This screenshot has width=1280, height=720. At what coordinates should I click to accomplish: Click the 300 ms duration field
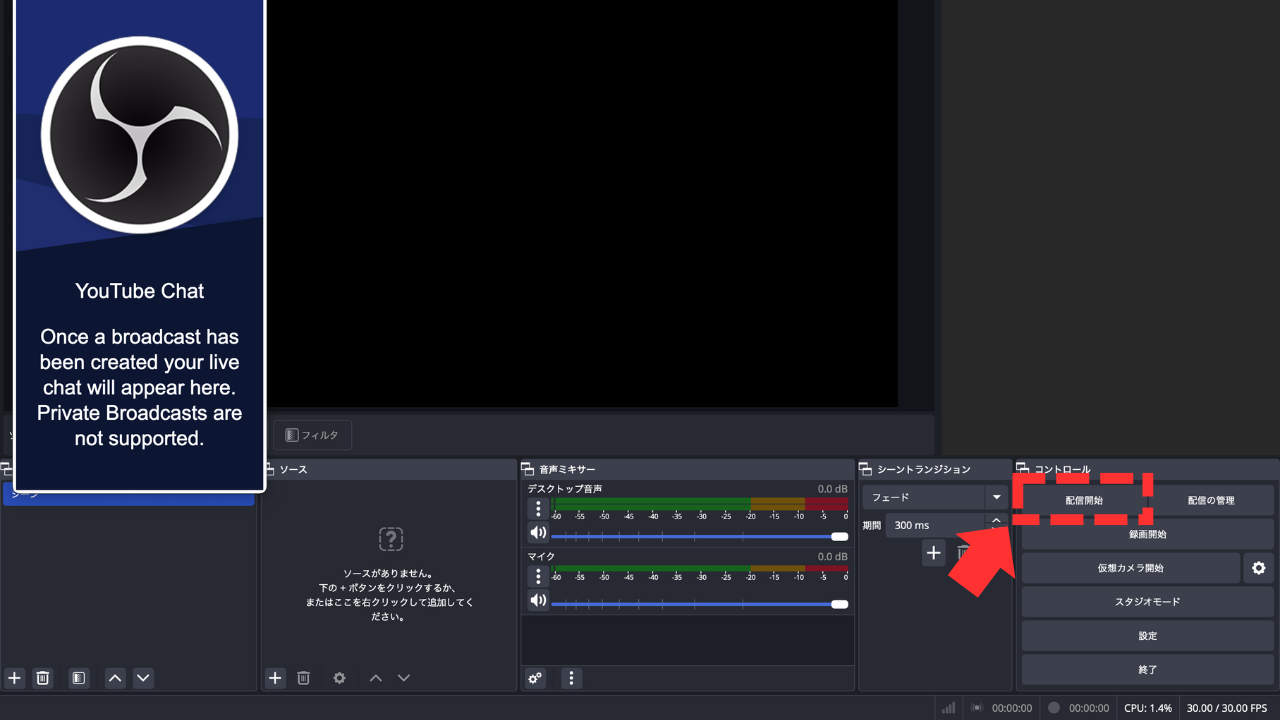pyautogui.click(x=936, y=525)
